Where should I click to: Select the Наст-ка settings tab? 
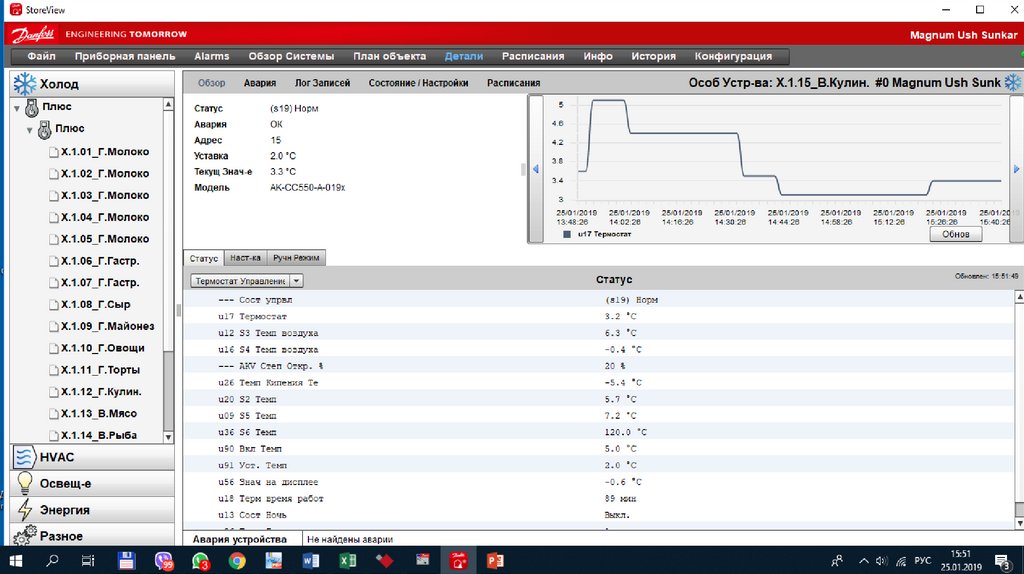[x=246, y=258]
